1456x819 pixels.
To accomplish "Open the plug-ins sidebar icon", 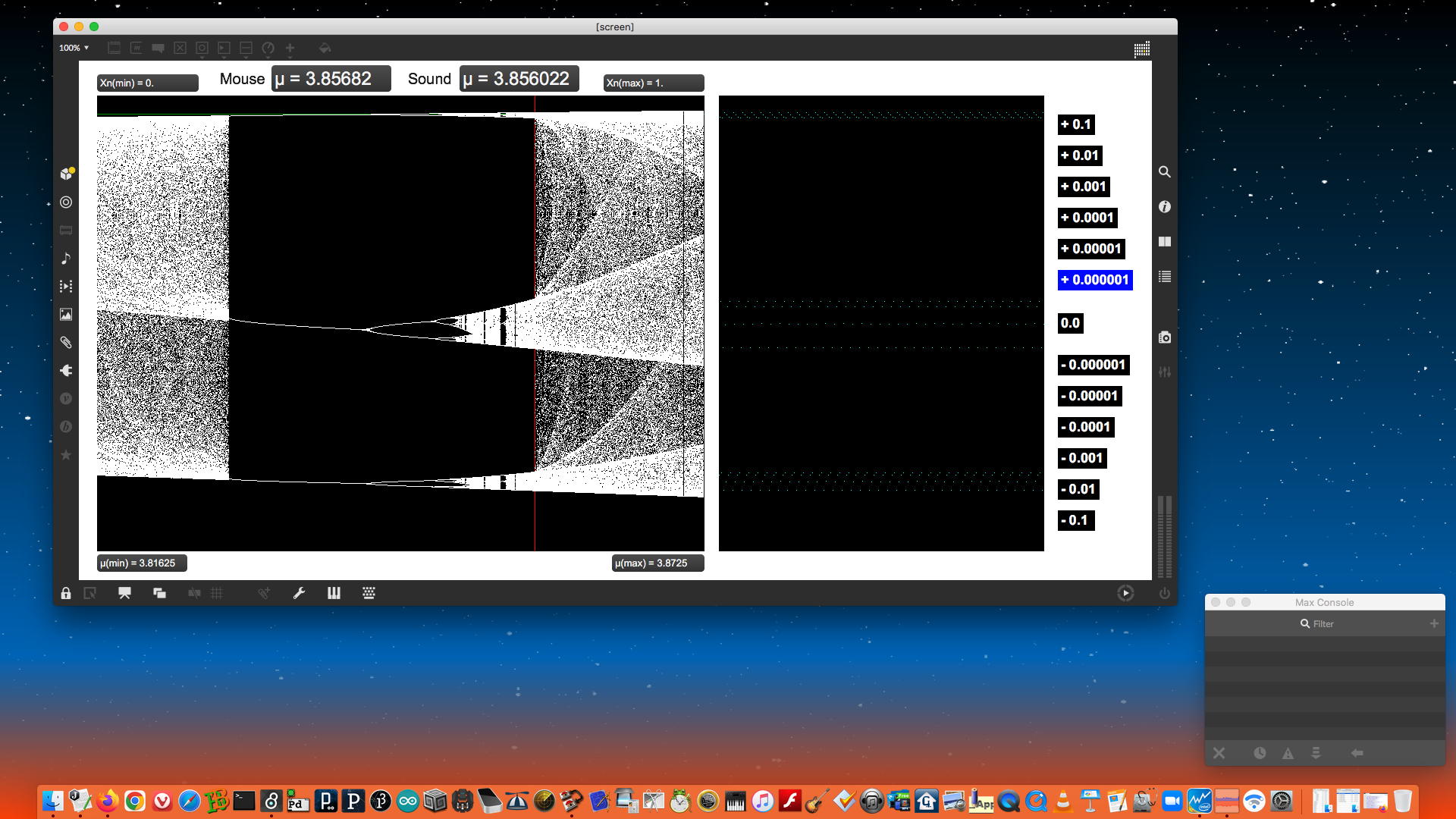I will (x=66, y=370).
